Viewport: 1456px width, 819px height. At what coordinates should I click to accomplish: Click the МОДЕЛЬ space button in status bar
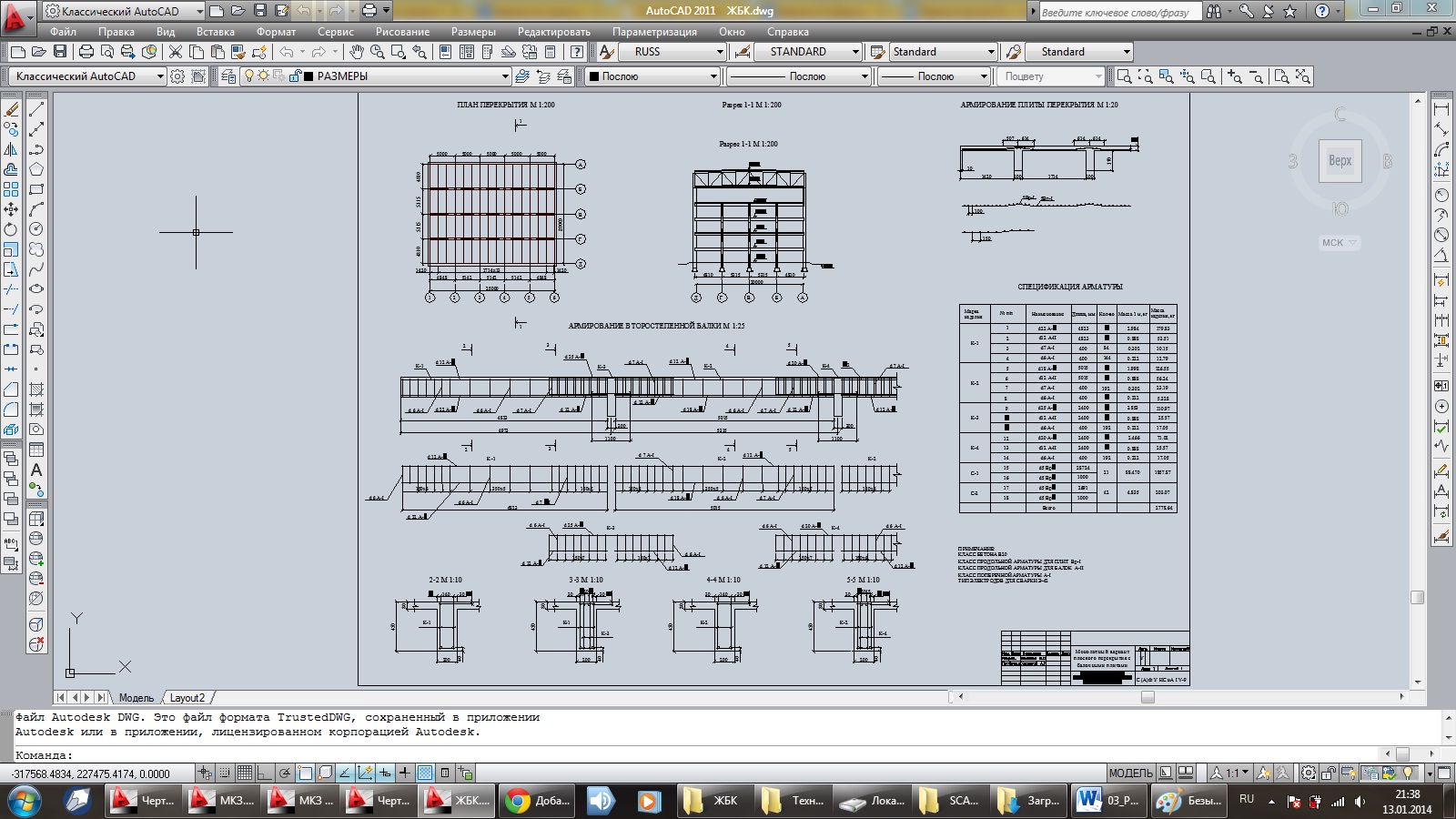pyautogui.click(x=1130, y=773)
